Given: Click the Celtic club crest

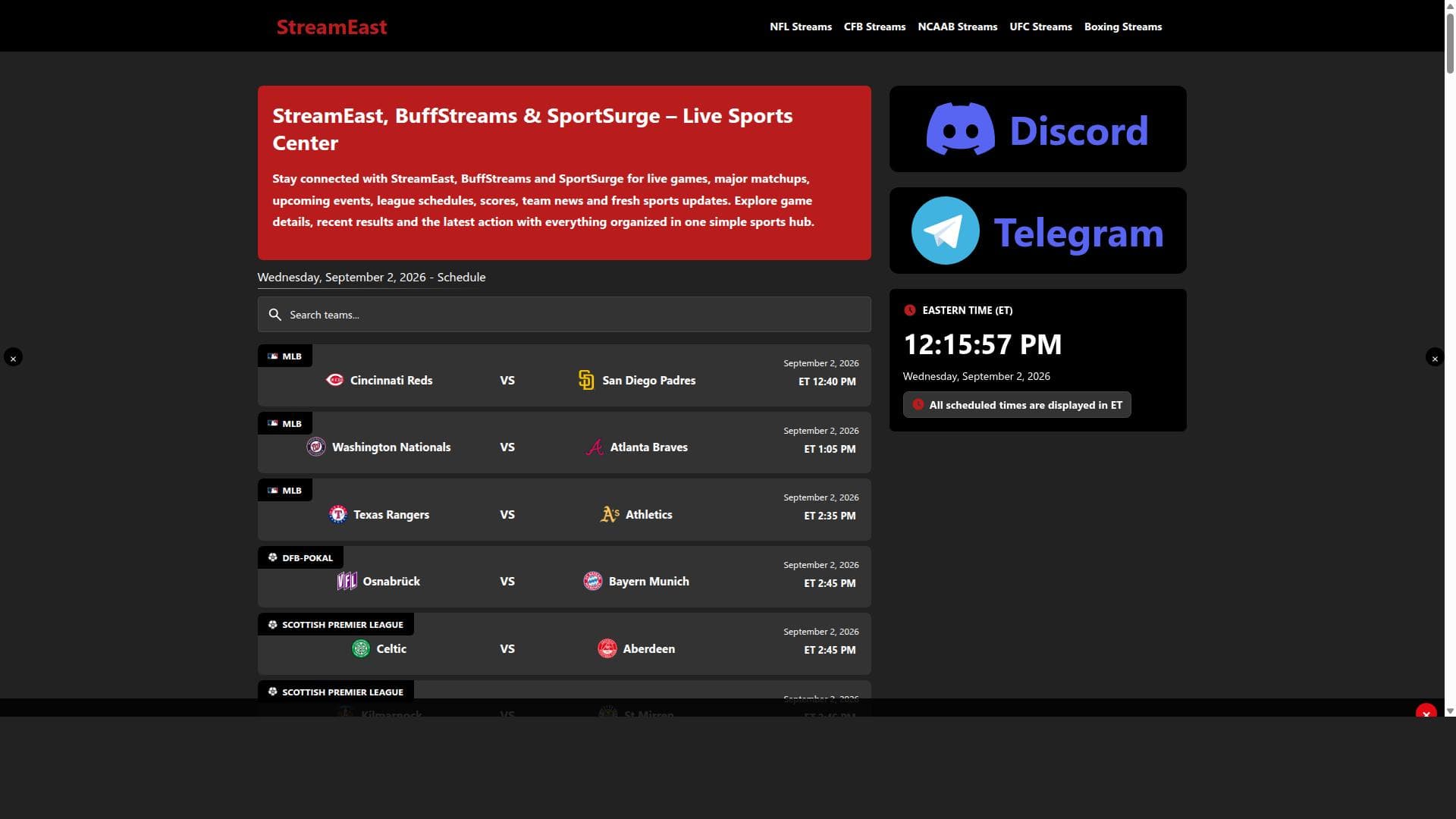Looking at the screenshot, I should [x=361, y=648].
